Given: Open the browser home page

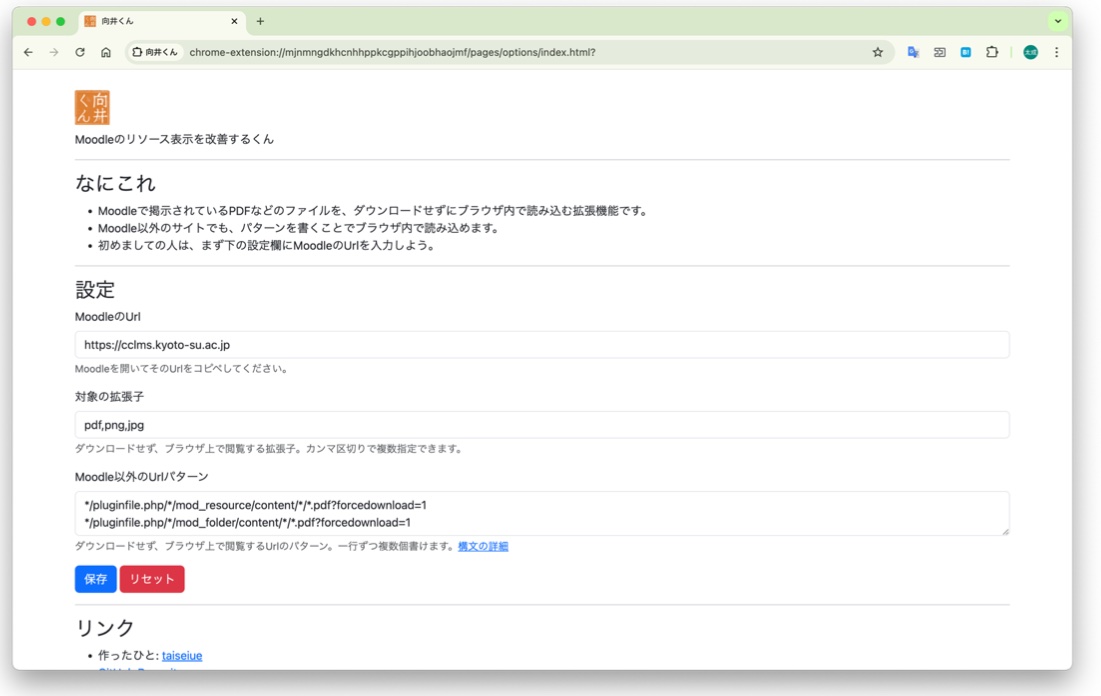Looking at the screenshot, I should 106,52.
